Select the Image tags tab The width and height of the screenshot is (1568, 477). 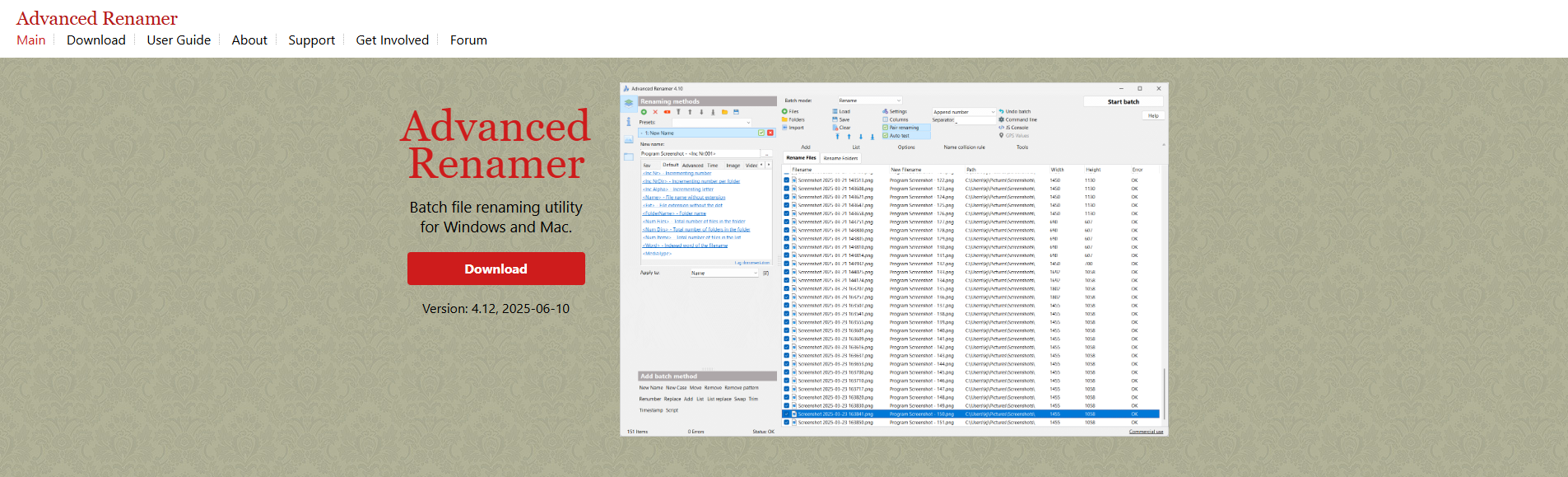tap(733, 166)
